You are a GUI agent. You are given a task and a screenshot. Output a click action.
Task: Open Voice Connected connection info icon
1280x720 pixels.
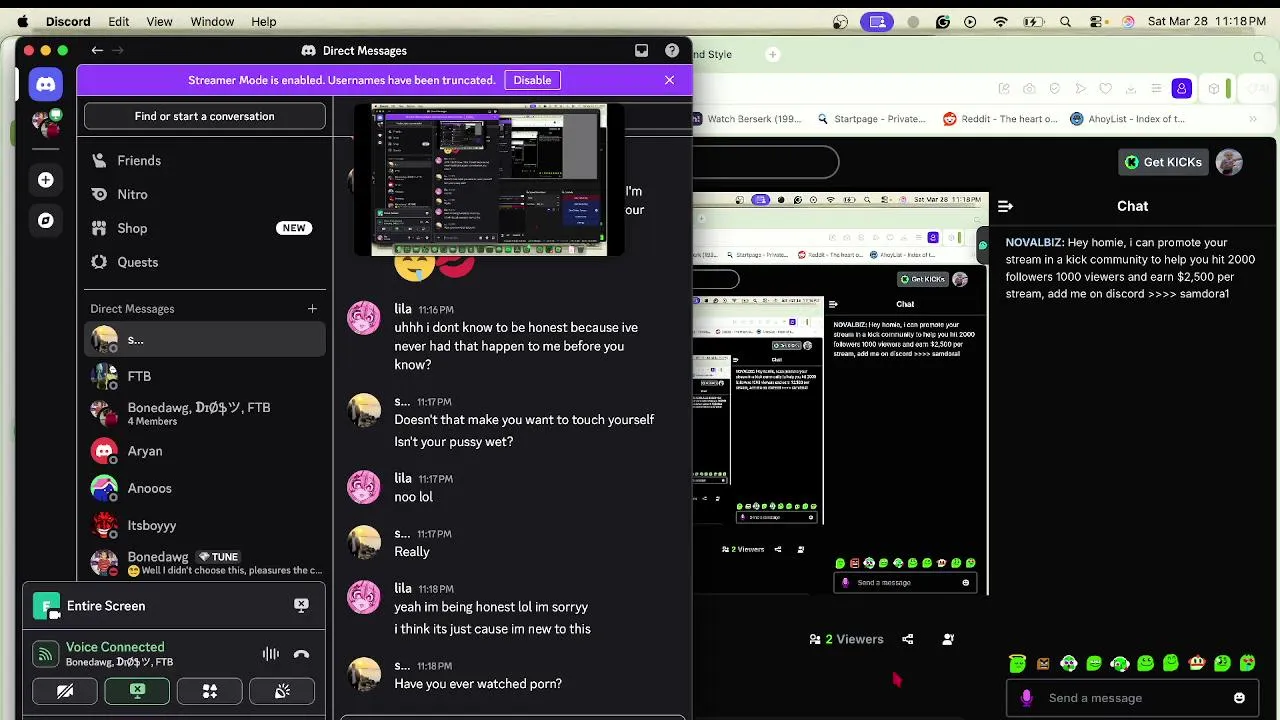(45, 654)
